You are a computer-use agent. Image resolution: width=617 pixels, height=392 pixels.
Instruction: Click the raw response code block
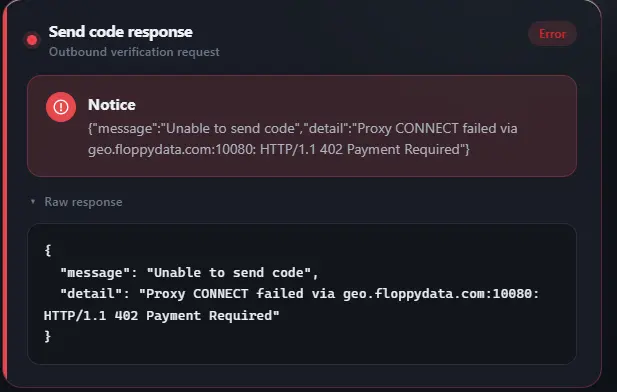tap(302, 294)
